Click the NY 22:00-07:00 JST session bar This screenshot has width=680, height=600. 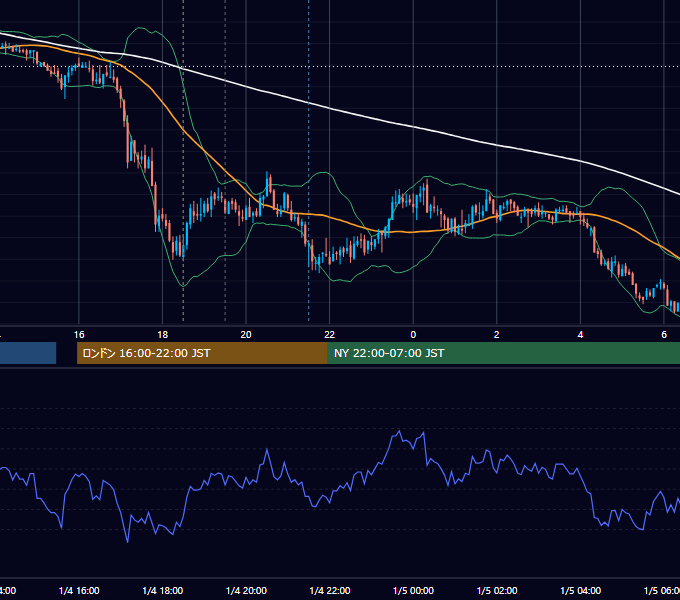pos(503,353)
